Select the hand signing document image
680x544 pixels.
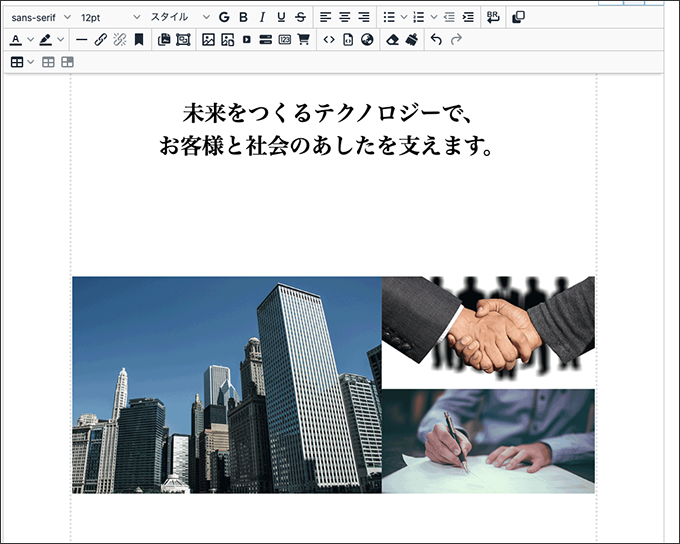pyautogui.click(x=488, y=441)
